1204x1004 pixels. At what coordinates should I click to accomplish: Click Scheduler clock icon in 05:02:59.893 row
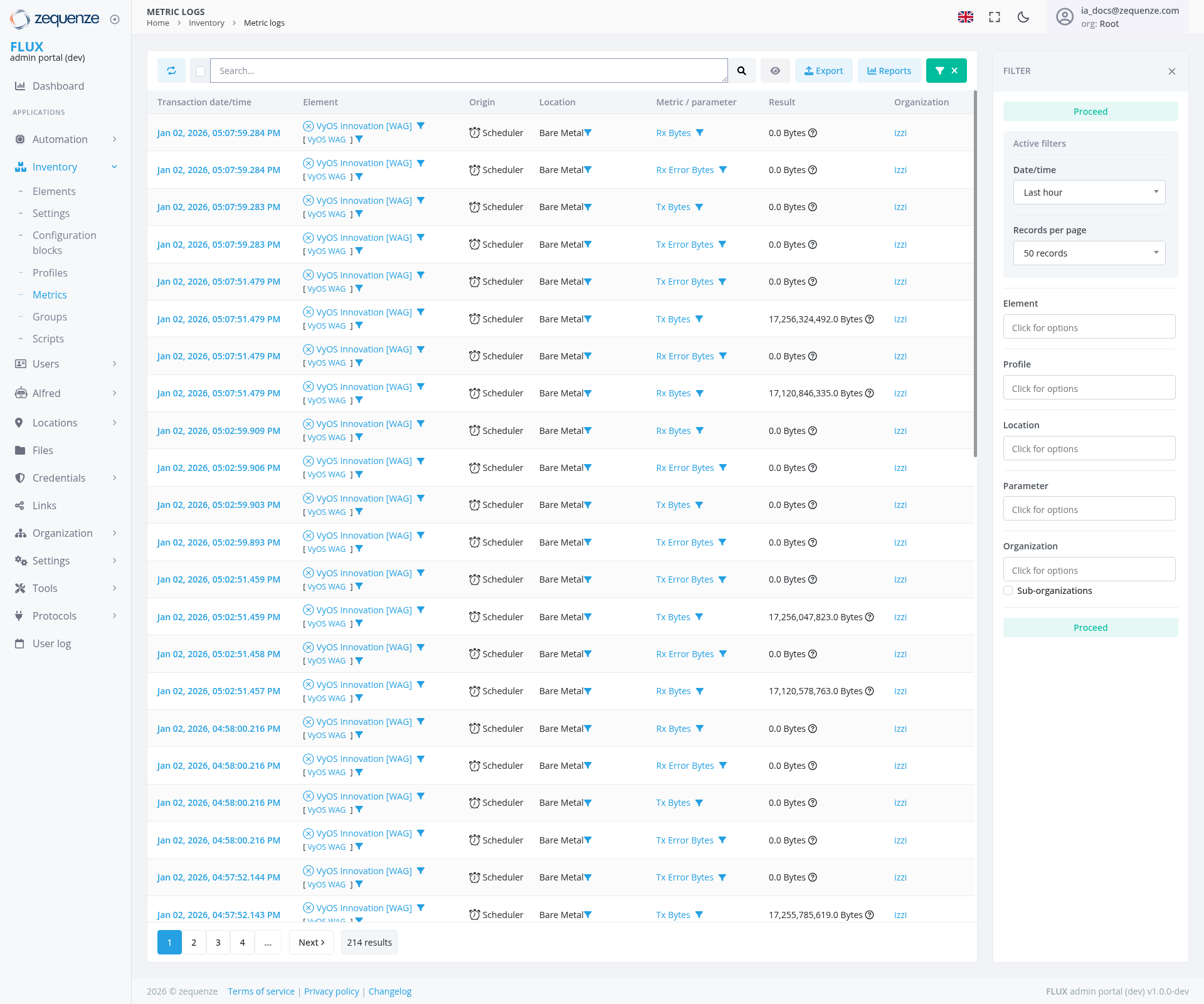click(x=475, y=542)
